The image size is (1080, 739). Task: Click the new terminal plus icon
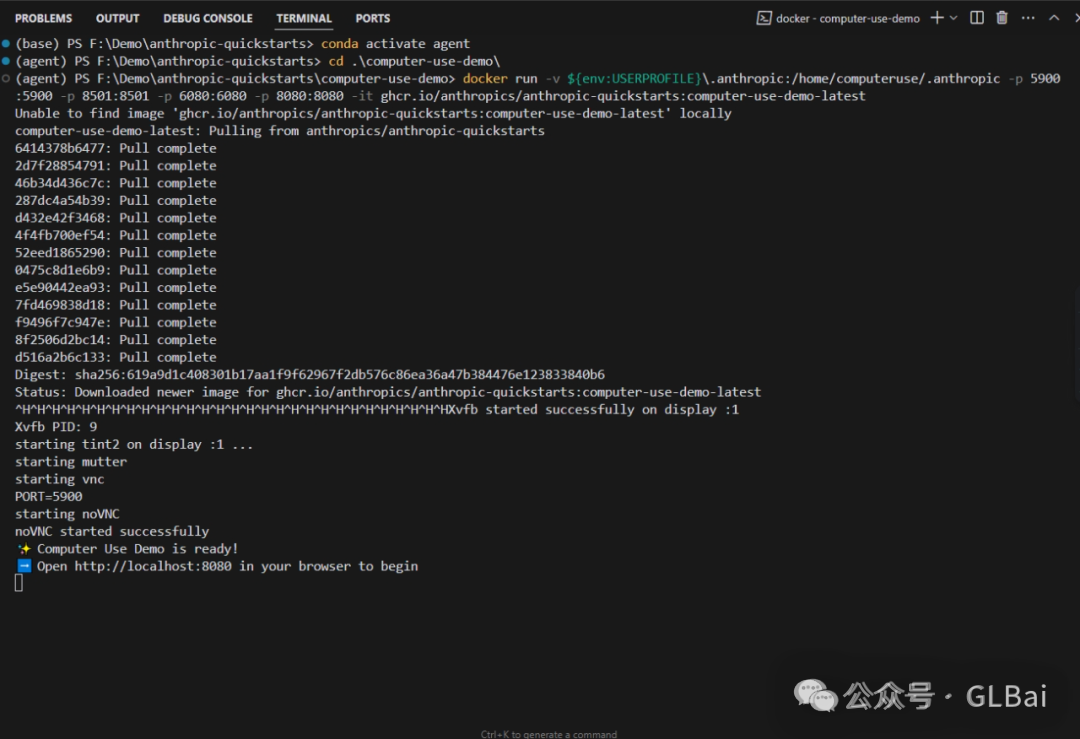tap(937, 18)
